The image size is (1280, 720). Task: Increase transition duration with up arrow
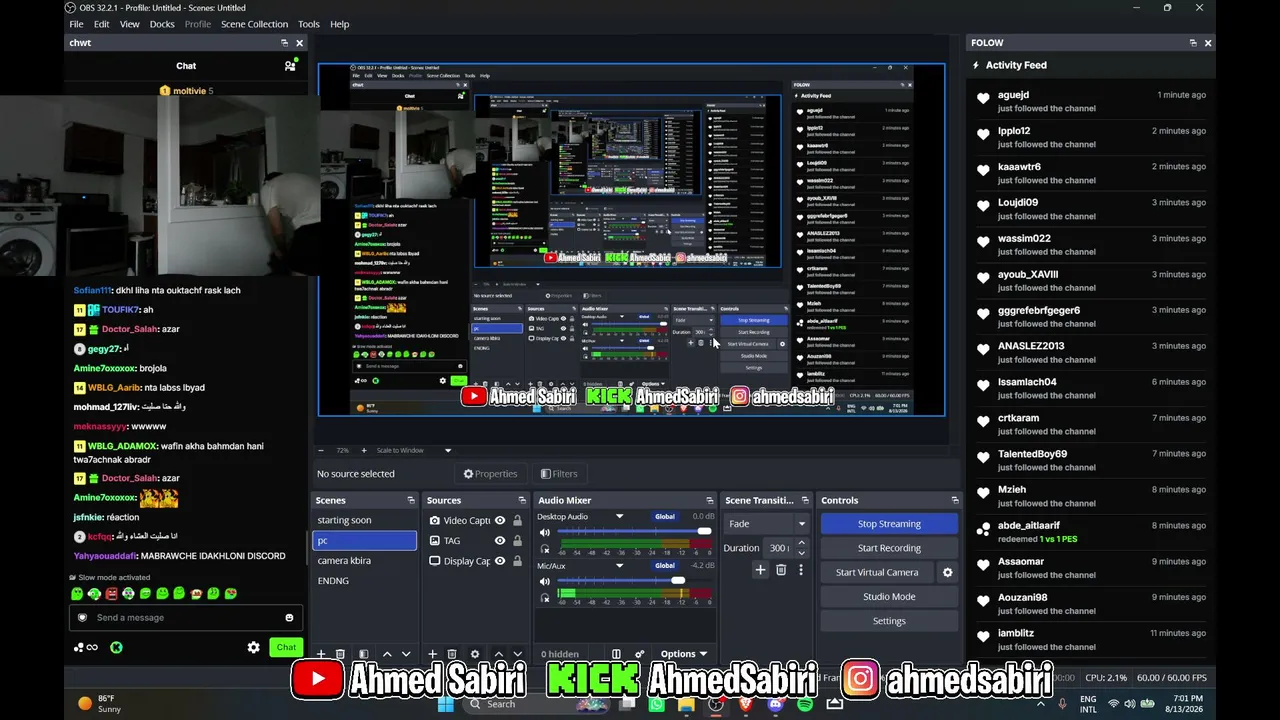point(801,543)
